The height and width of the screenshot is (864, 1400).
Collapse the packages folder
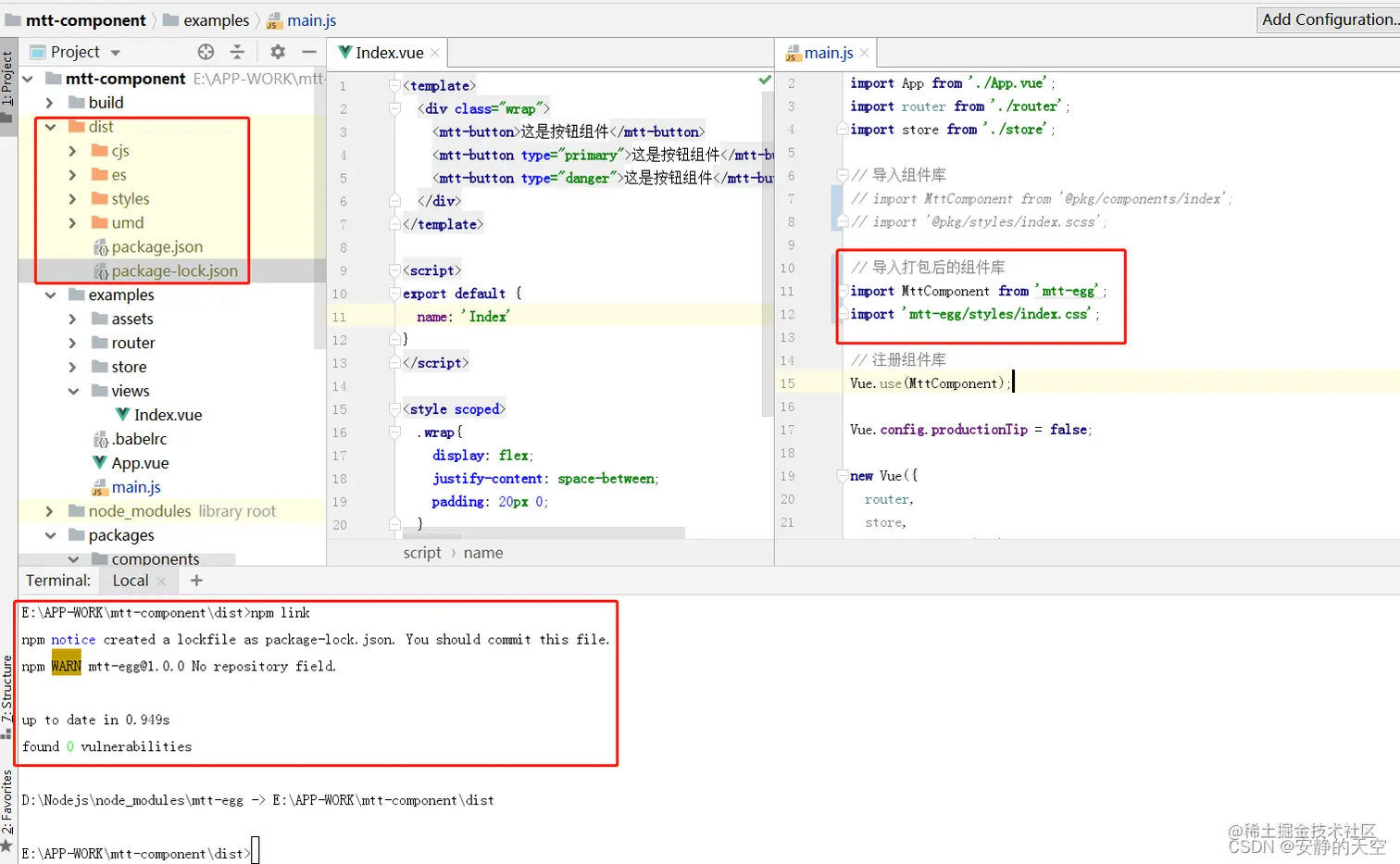50,535
